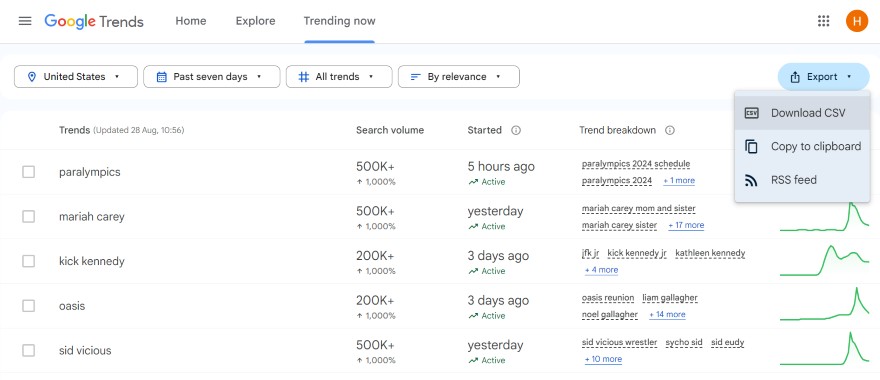Open the Past seven days dropdown
880x380 pixels.
click(x=212, y=77)
